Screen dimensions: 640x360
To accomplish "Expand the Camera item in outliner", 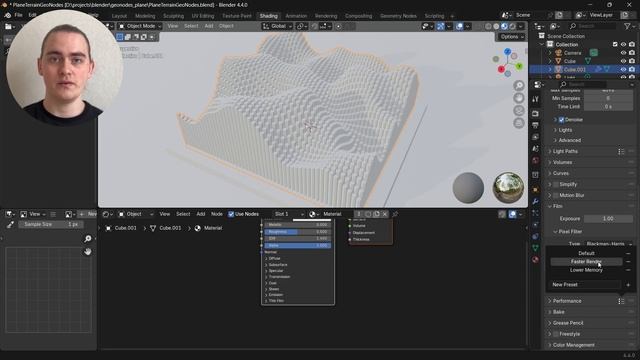I will (x=550, y=53).
